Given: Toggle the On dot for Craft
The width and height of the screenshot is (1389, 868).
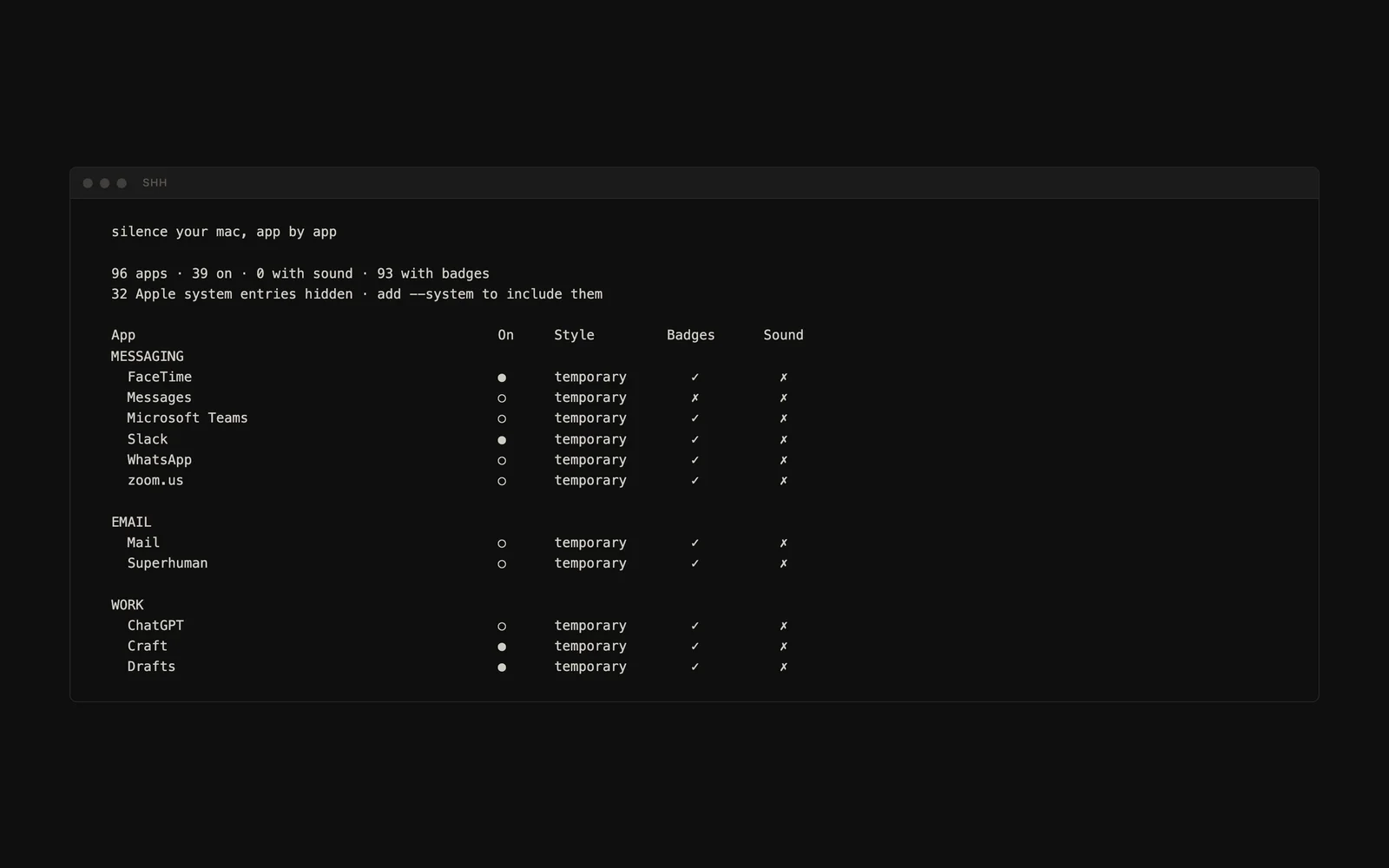Looking at the screenshot, I should [502, 647].
